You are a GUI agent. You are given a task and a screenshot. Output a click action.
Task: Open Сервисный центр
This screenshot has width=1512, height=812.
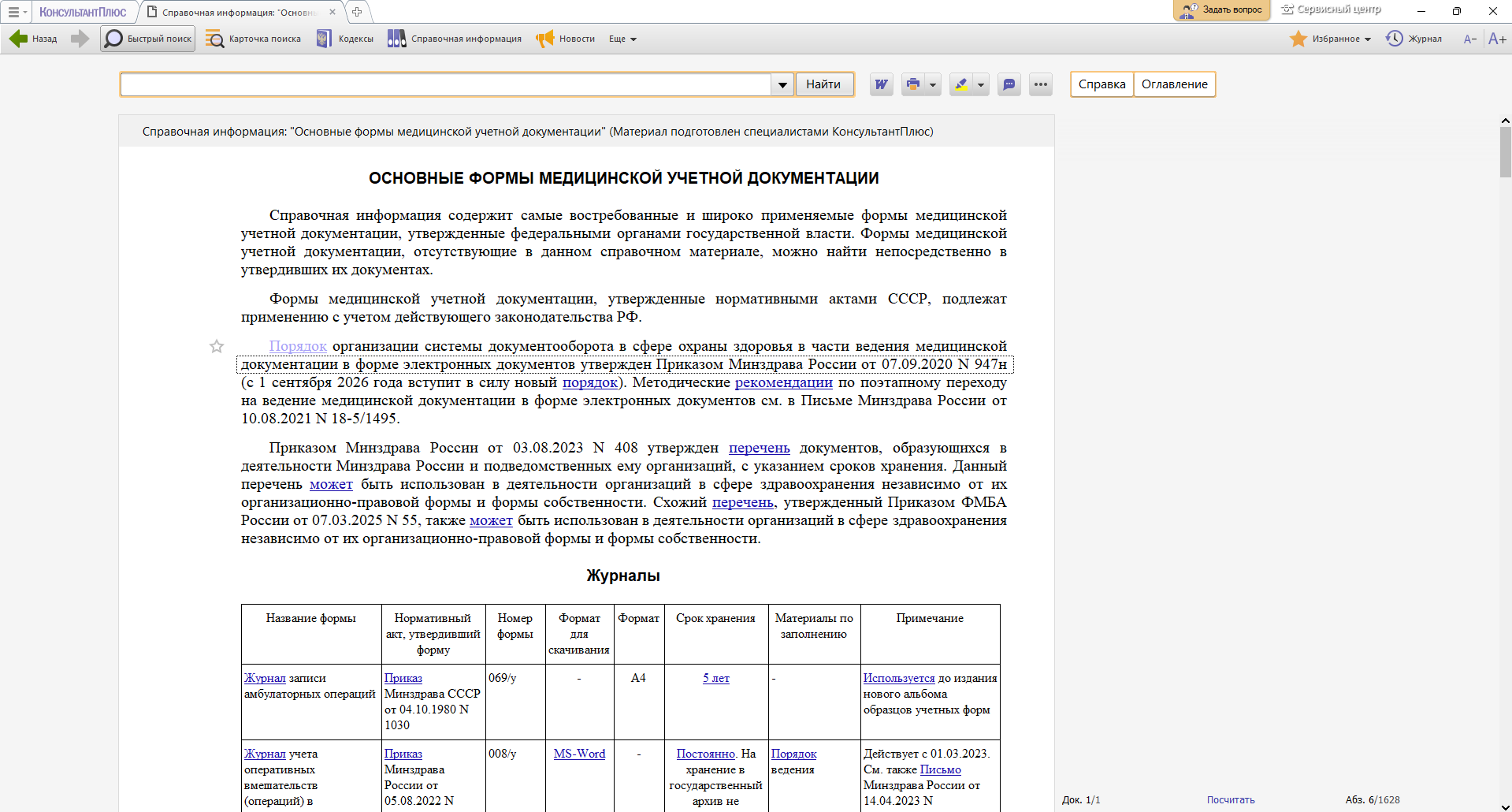[x=1331, y=9]
